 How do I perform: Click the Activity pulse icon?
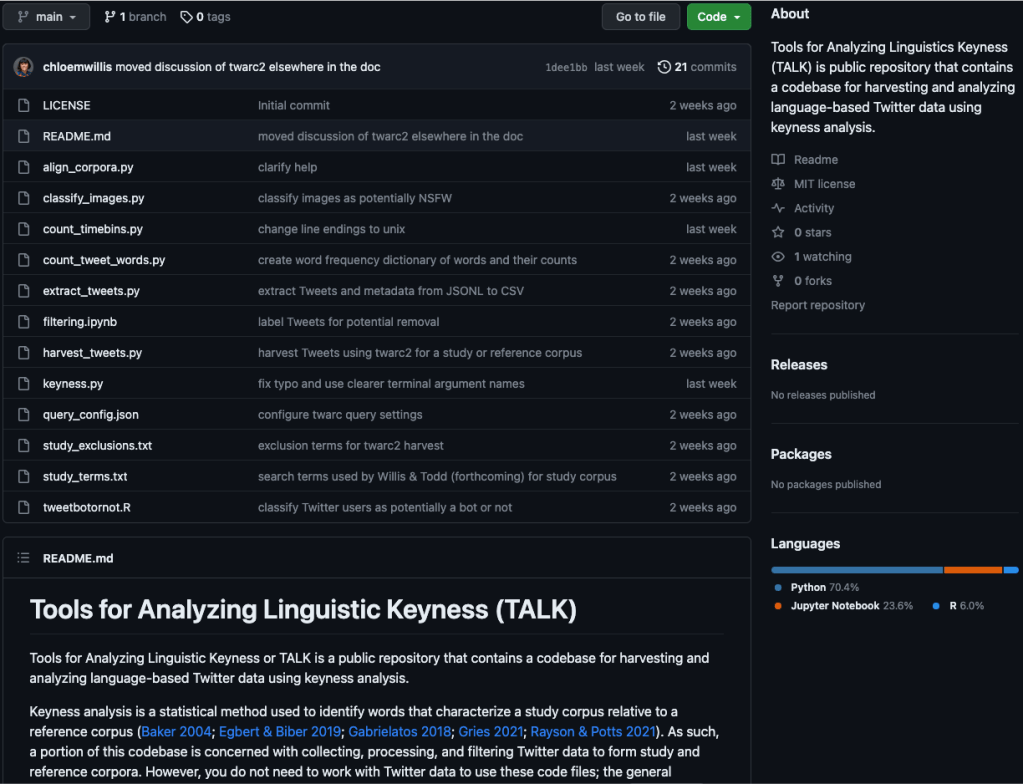click(x=778, y=208)
